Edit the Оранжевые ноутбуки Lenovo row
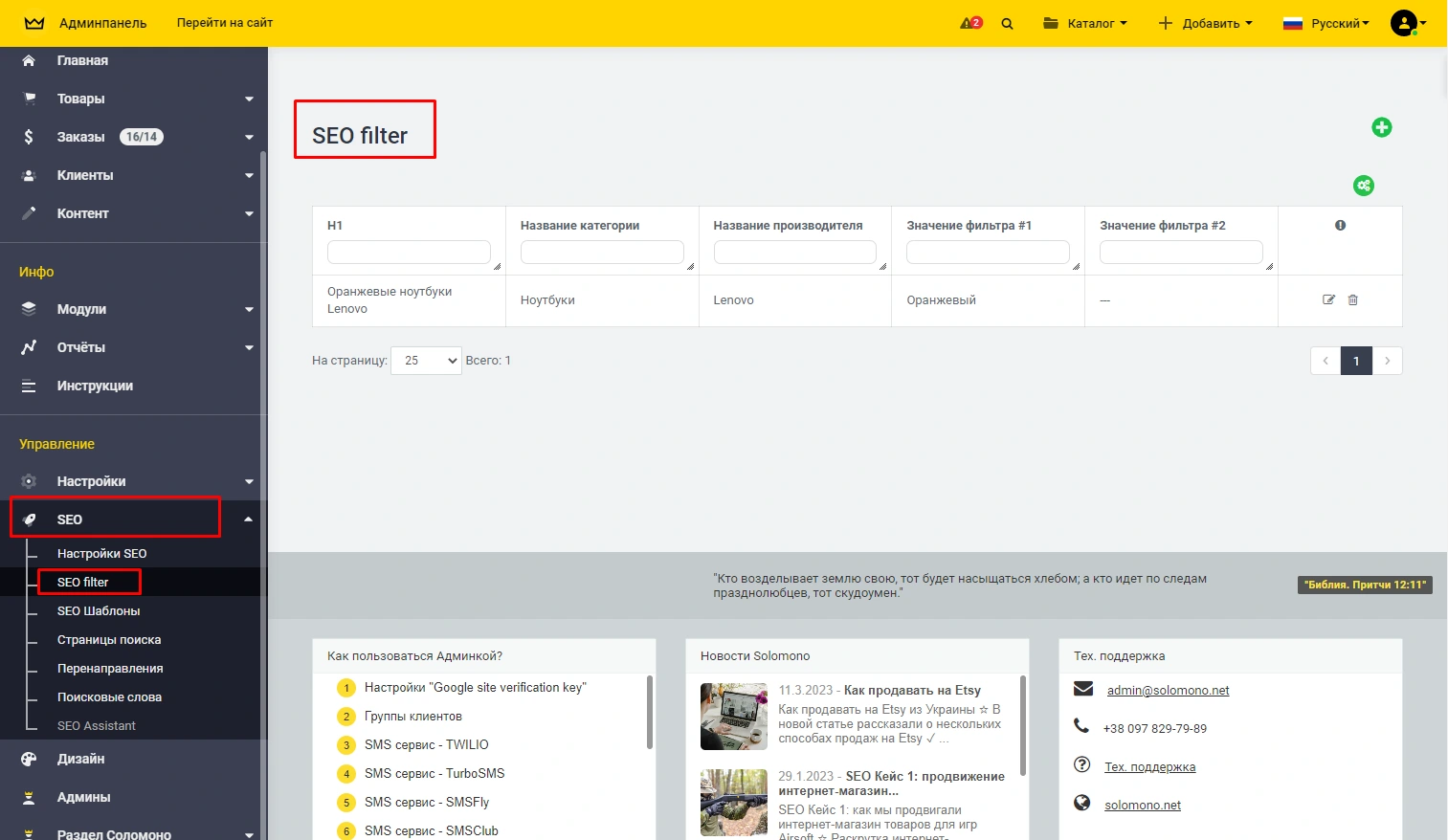Screen dimensions: 1448x840 point(1328,299)
